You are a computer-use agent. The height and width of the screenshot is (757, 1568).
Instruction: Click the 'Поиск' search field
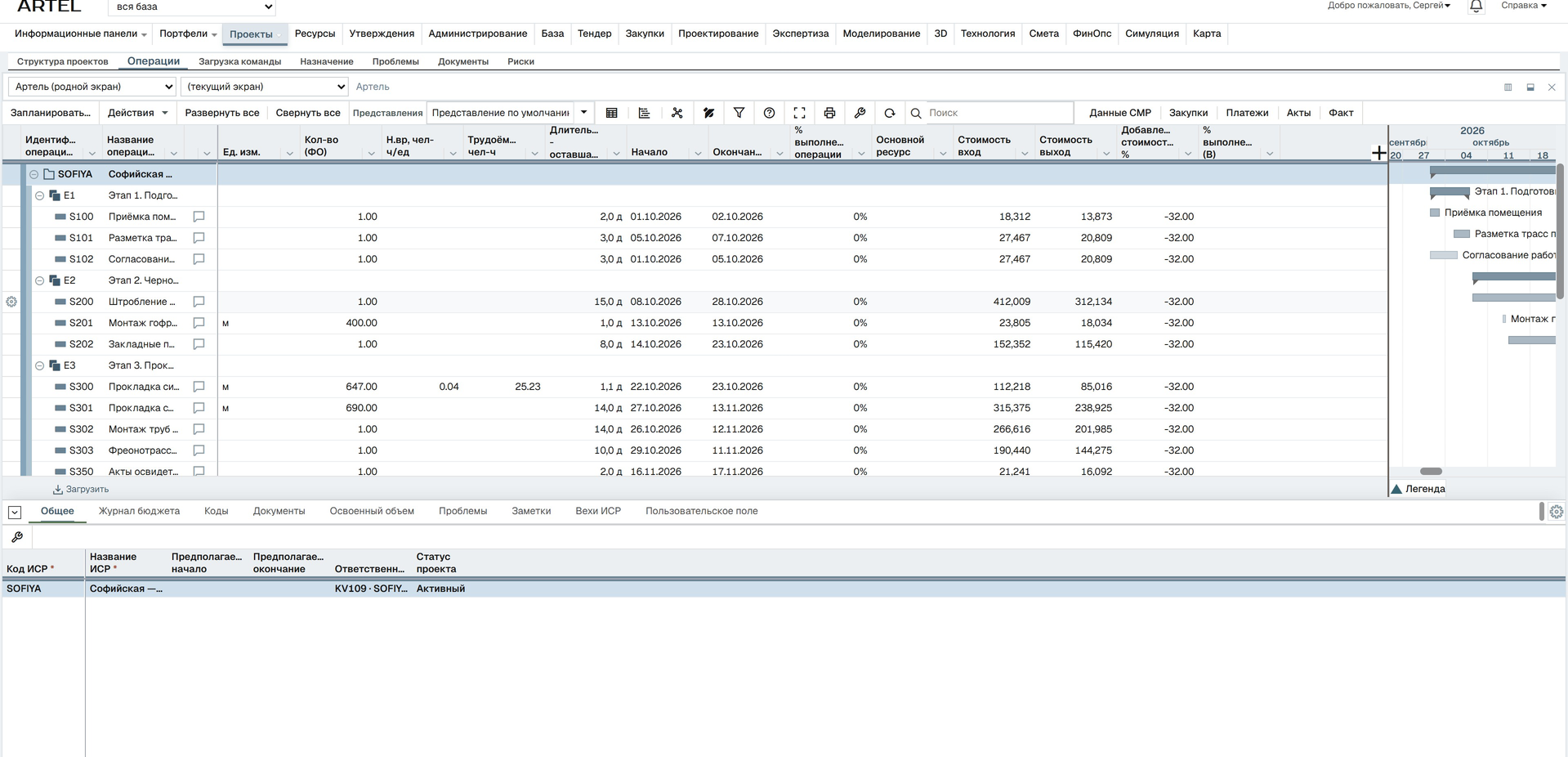pyautogui.click(x=998, y=113)
